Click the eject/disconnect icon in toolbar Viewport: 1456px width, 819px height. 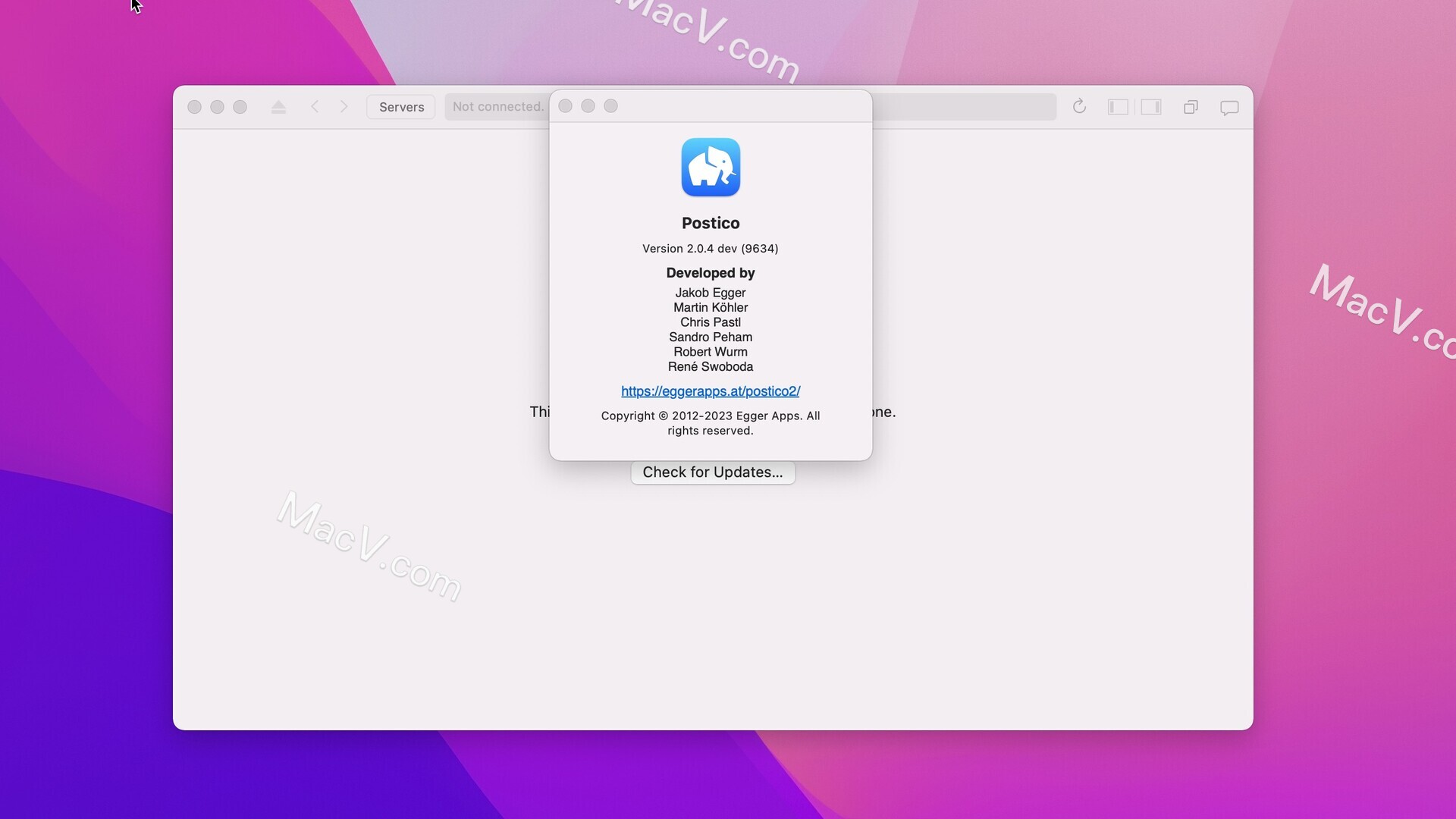tap(278, 107)
